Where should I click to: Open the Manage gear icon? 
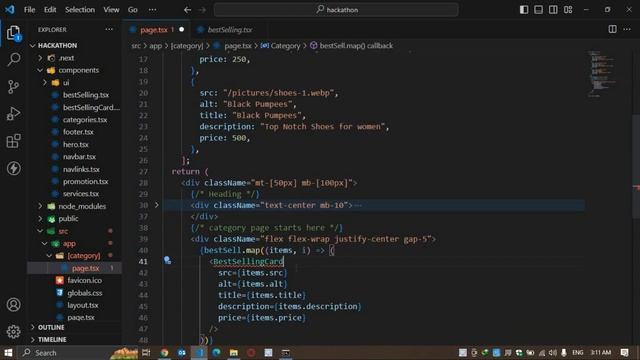(x=13, y=331)
